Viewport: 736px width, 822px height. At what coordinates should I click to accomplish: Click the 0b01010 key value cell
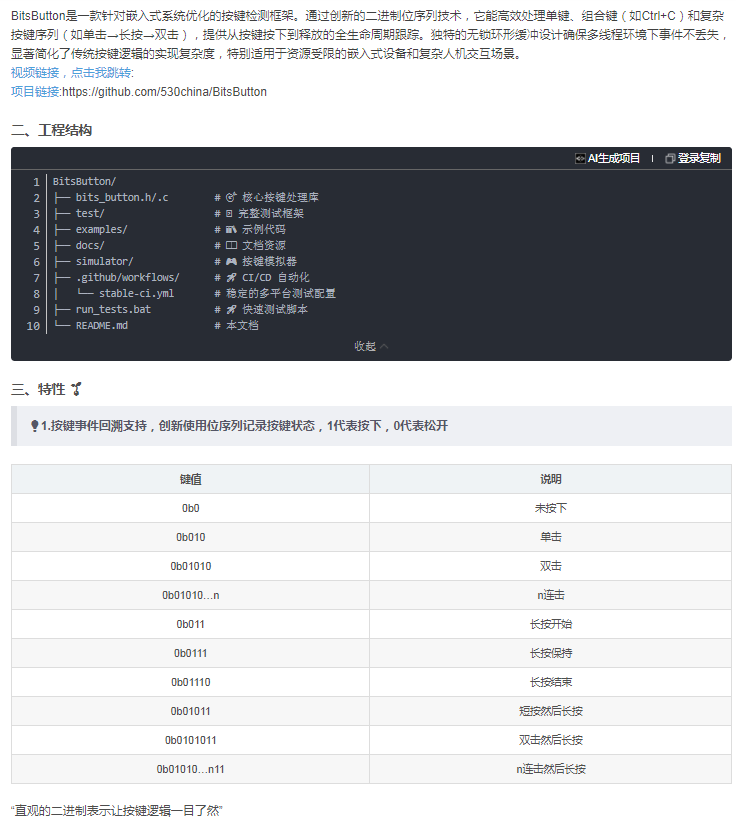pos(190,566)
